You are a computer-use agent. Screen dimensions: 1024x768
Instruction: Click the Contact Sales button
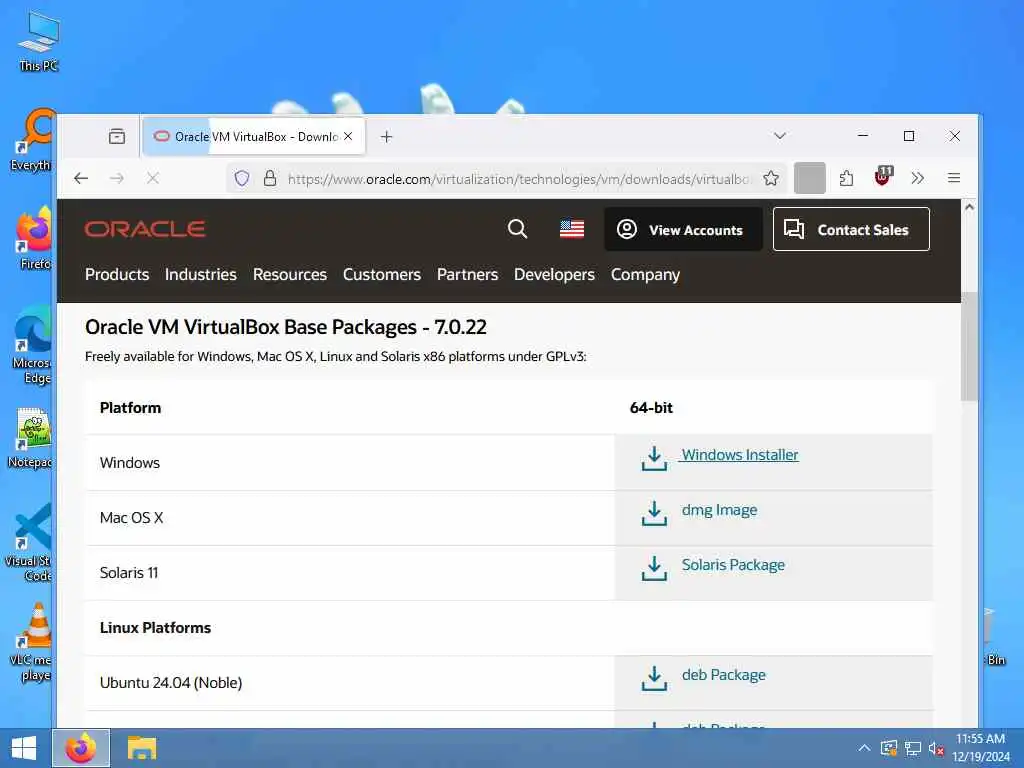pyautogui.click(x=851, y=229)
